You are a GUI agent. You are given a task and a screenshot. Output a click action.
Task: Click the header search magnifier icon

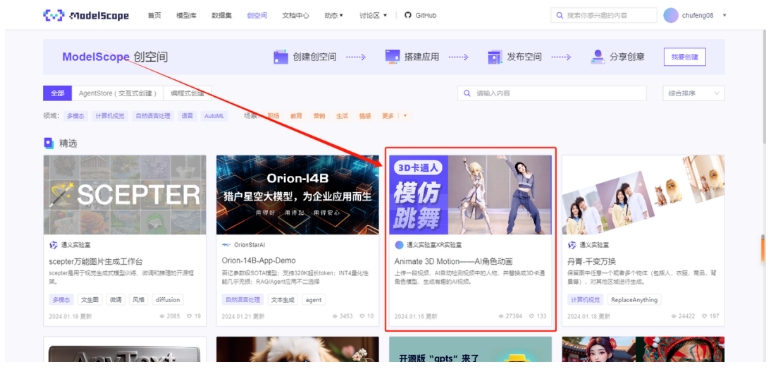click(559, 15)
